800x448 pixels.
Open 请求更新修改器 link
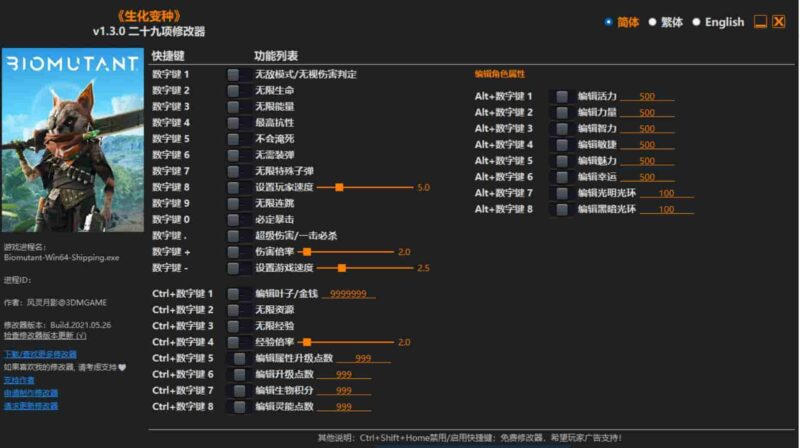click(x=31, y=406)
